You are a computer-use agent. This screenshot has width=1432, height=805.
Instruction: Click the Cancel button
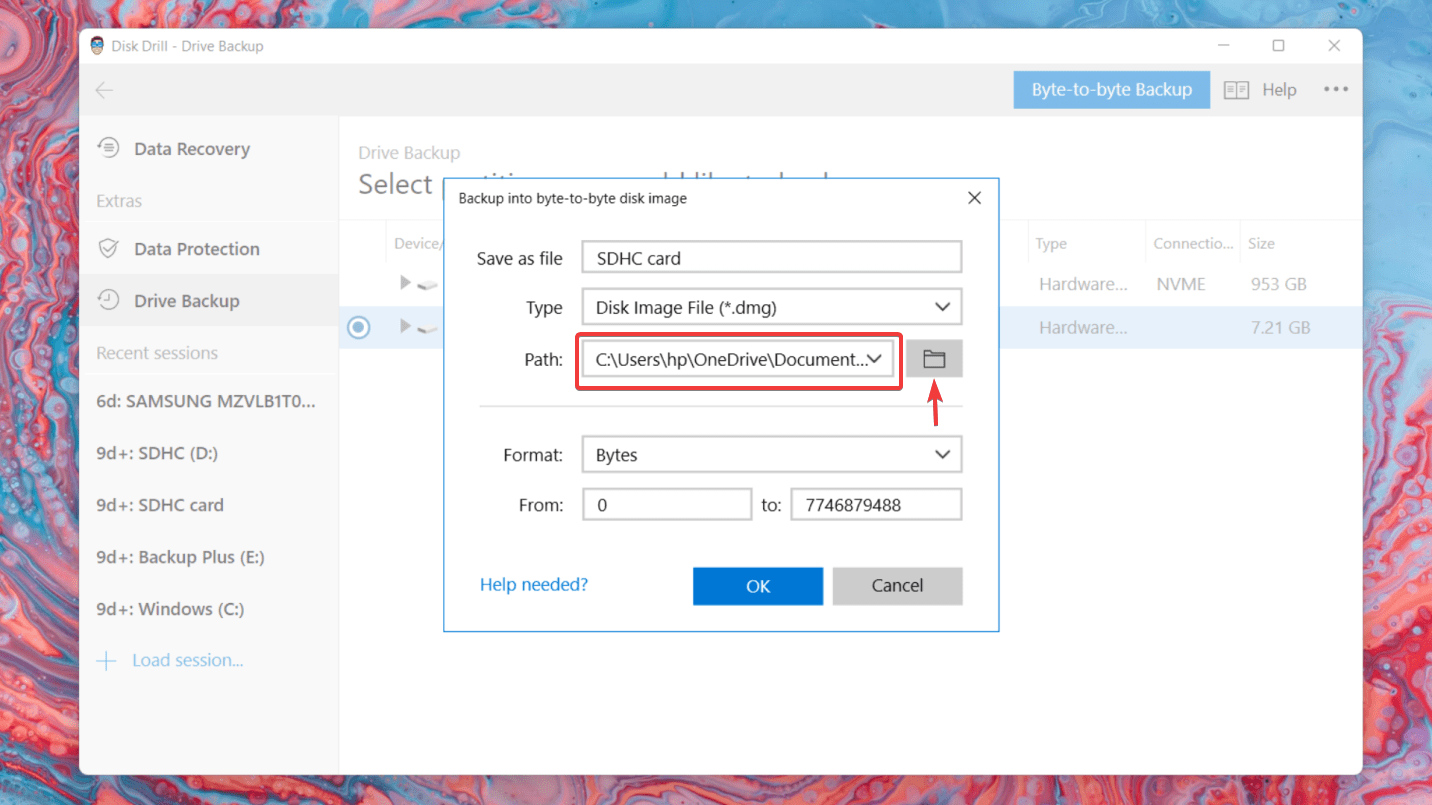pos(897,586)
